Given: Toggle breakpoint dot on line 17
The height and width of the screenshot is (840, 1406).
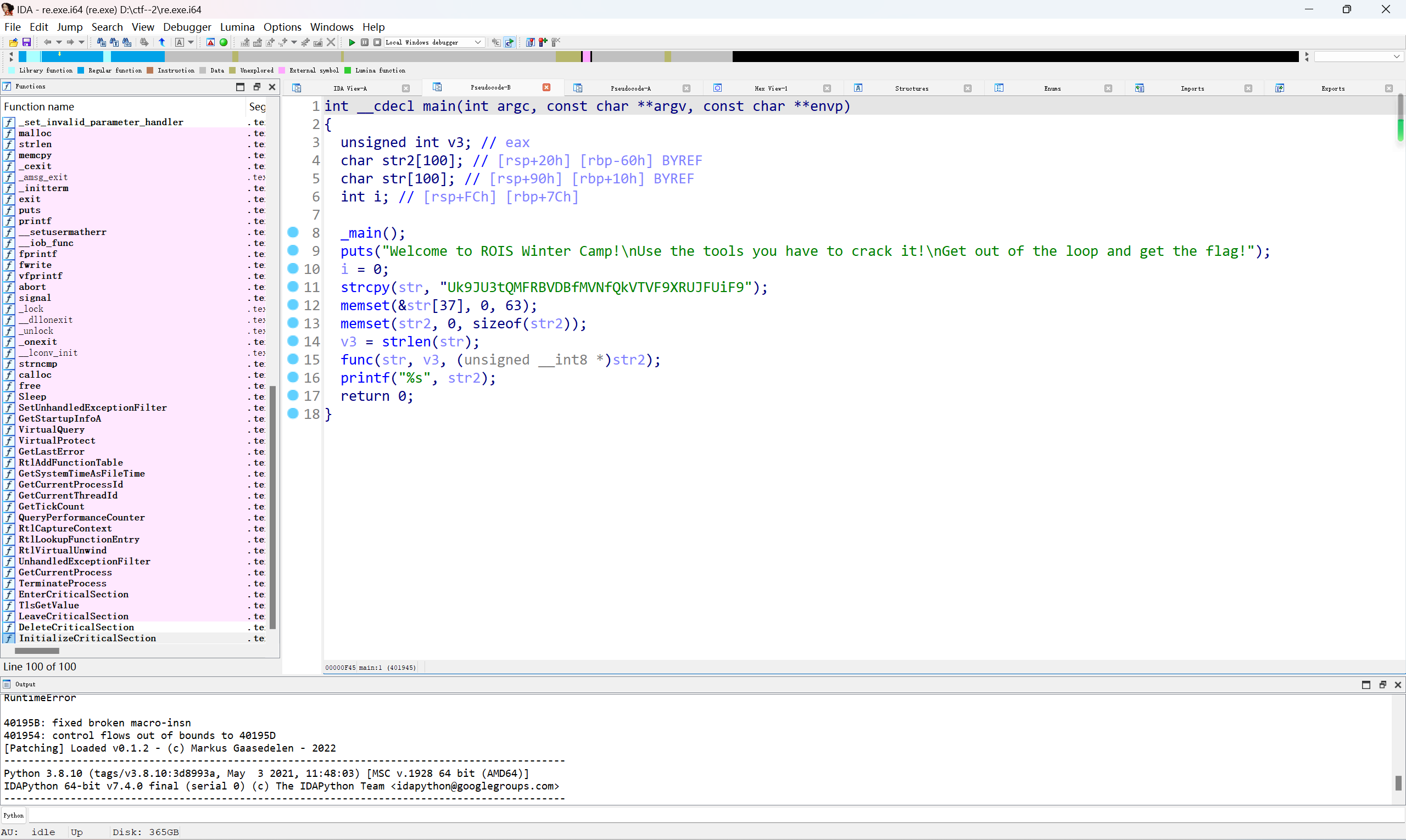Looking at the screenshot, I should coord(293,396).
